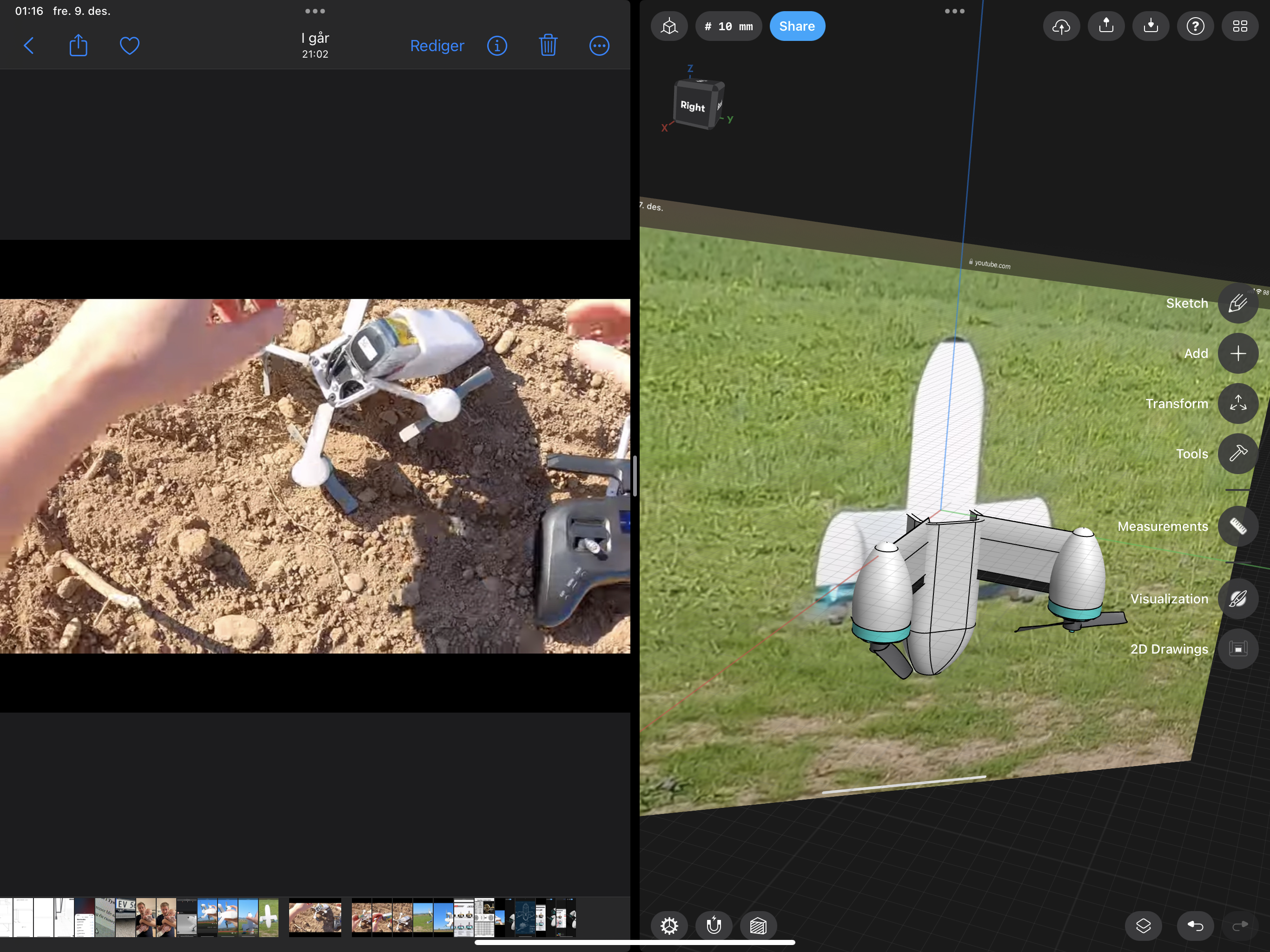The image size is (1270, 952).
Task: Toggle the heart favorite on photo
Action: point(130,46)
